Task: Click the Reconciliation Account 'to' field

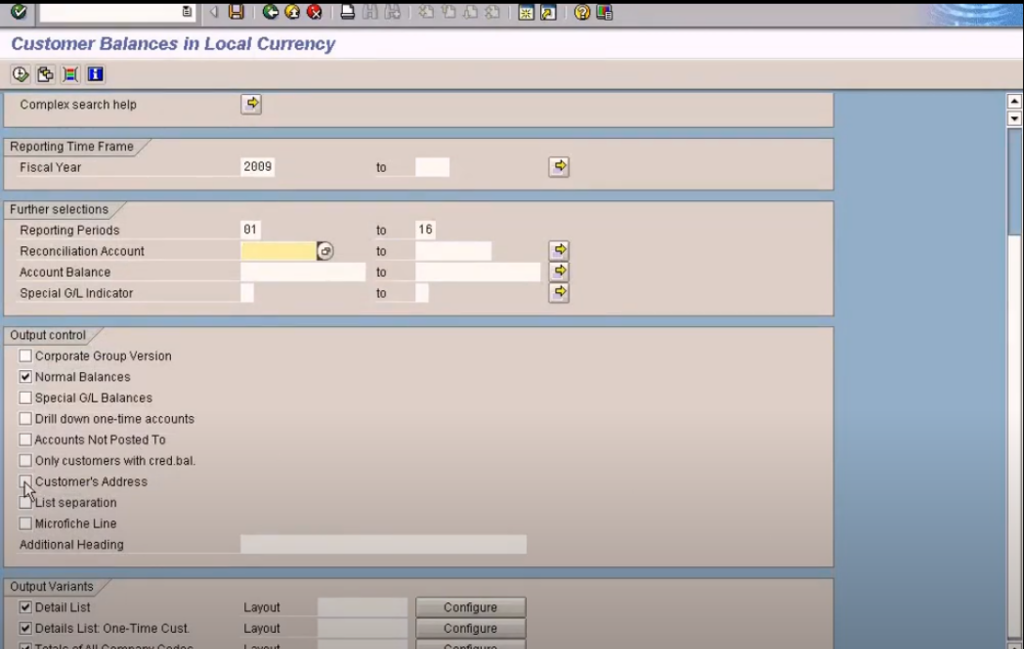Action: click(453, 251)
